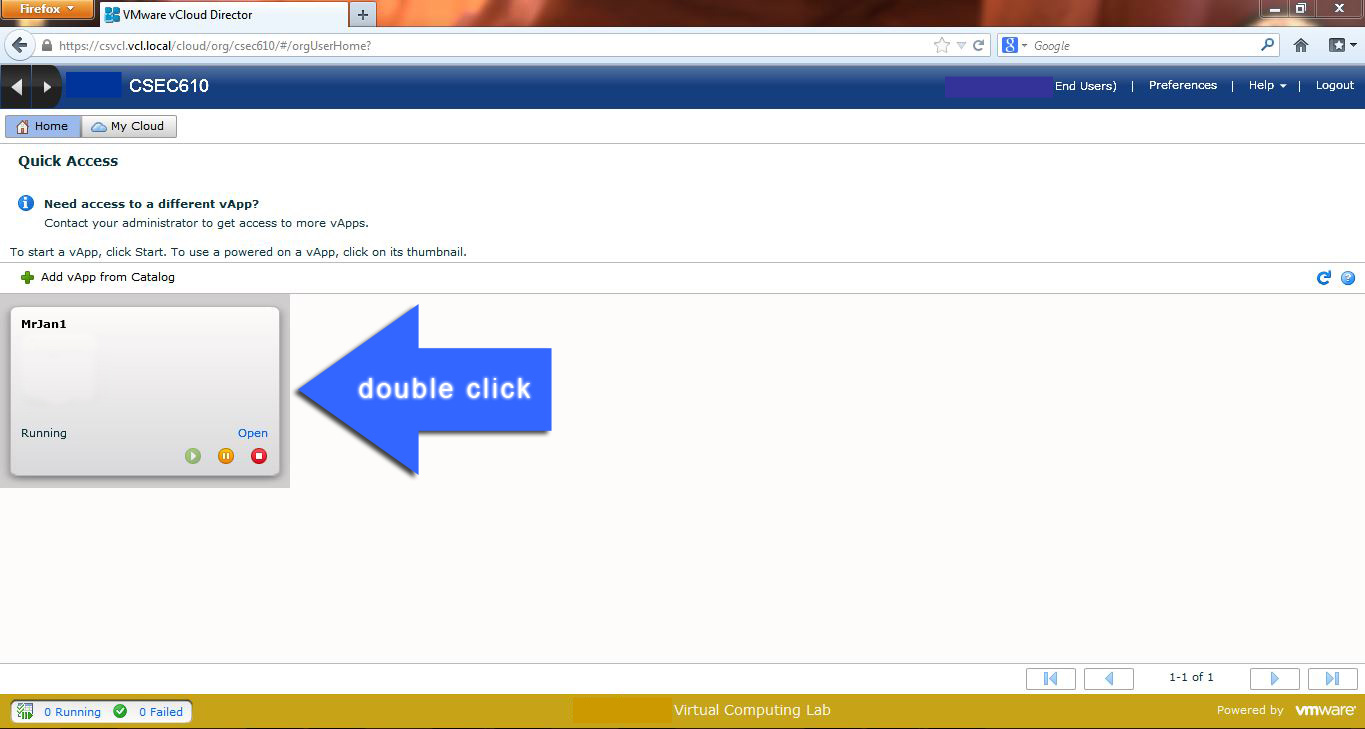Click the search magnifier icon

1268,45
